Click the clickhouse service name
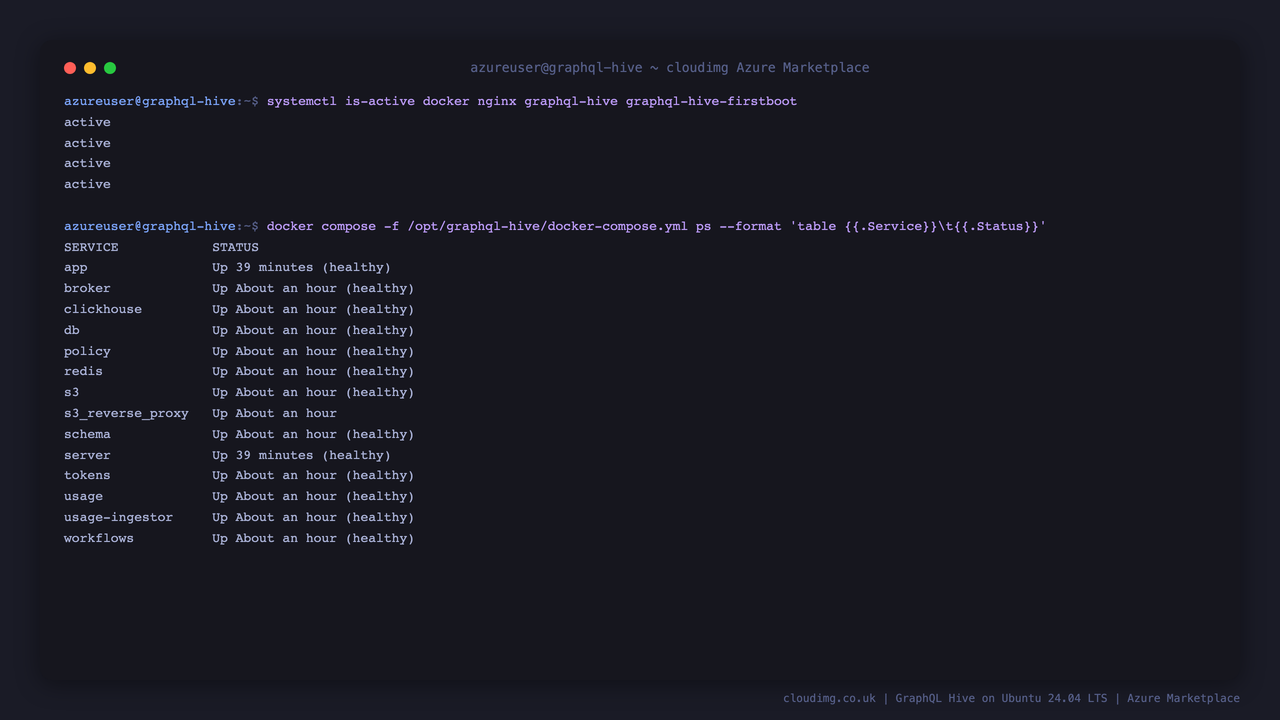Viewport: 1280px width, 720px height. 103,309
